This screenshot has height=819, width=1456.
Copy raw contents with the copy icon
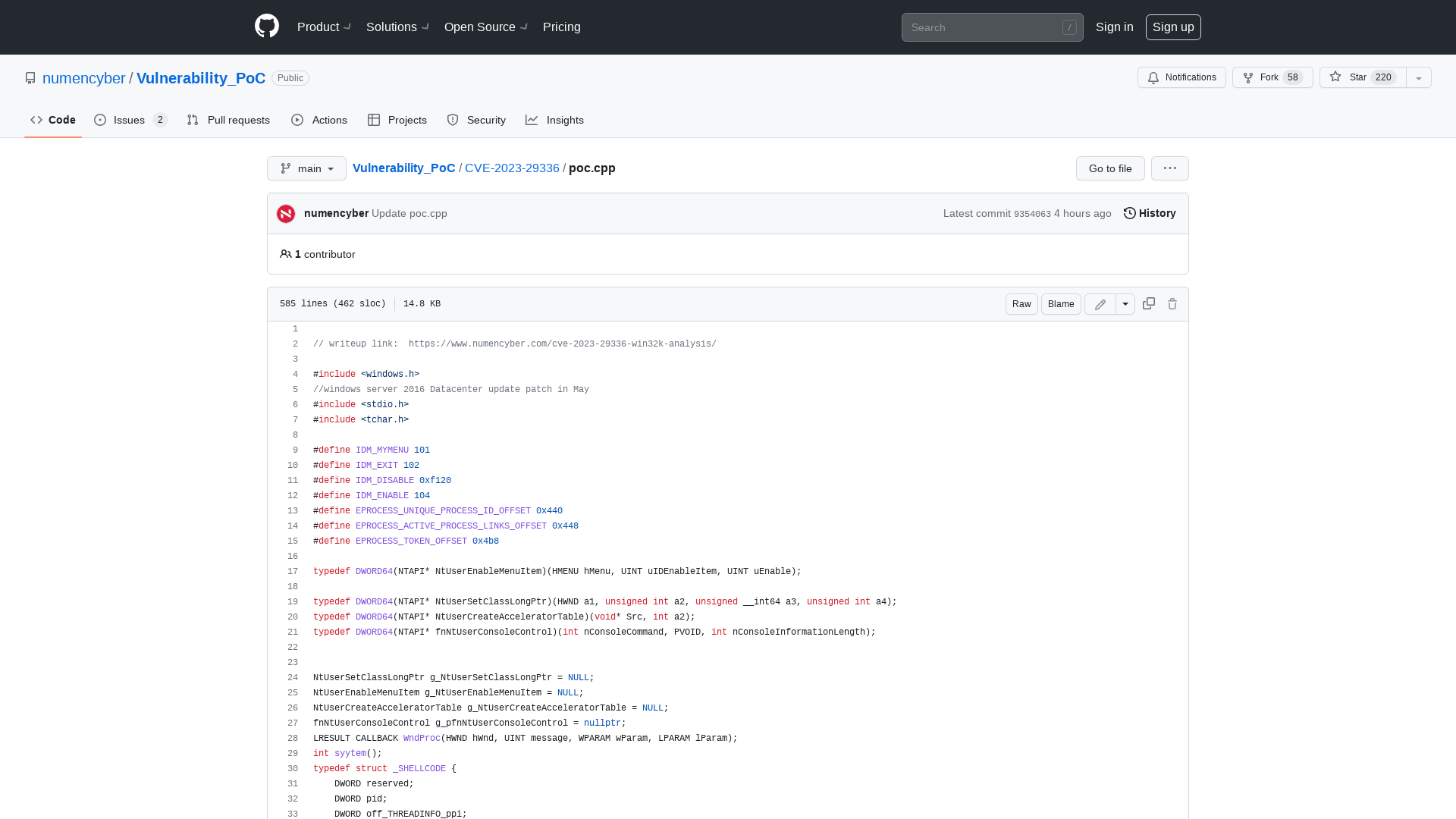(1149, 303)
